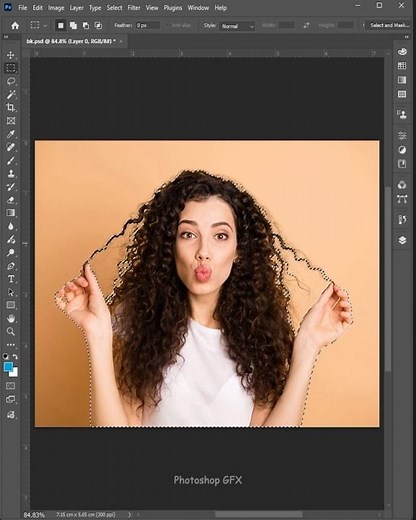Image resolution: width=416 pixels, height=520 pixels.
Task: Change screen mode button
Action: [x=11, y=399]
